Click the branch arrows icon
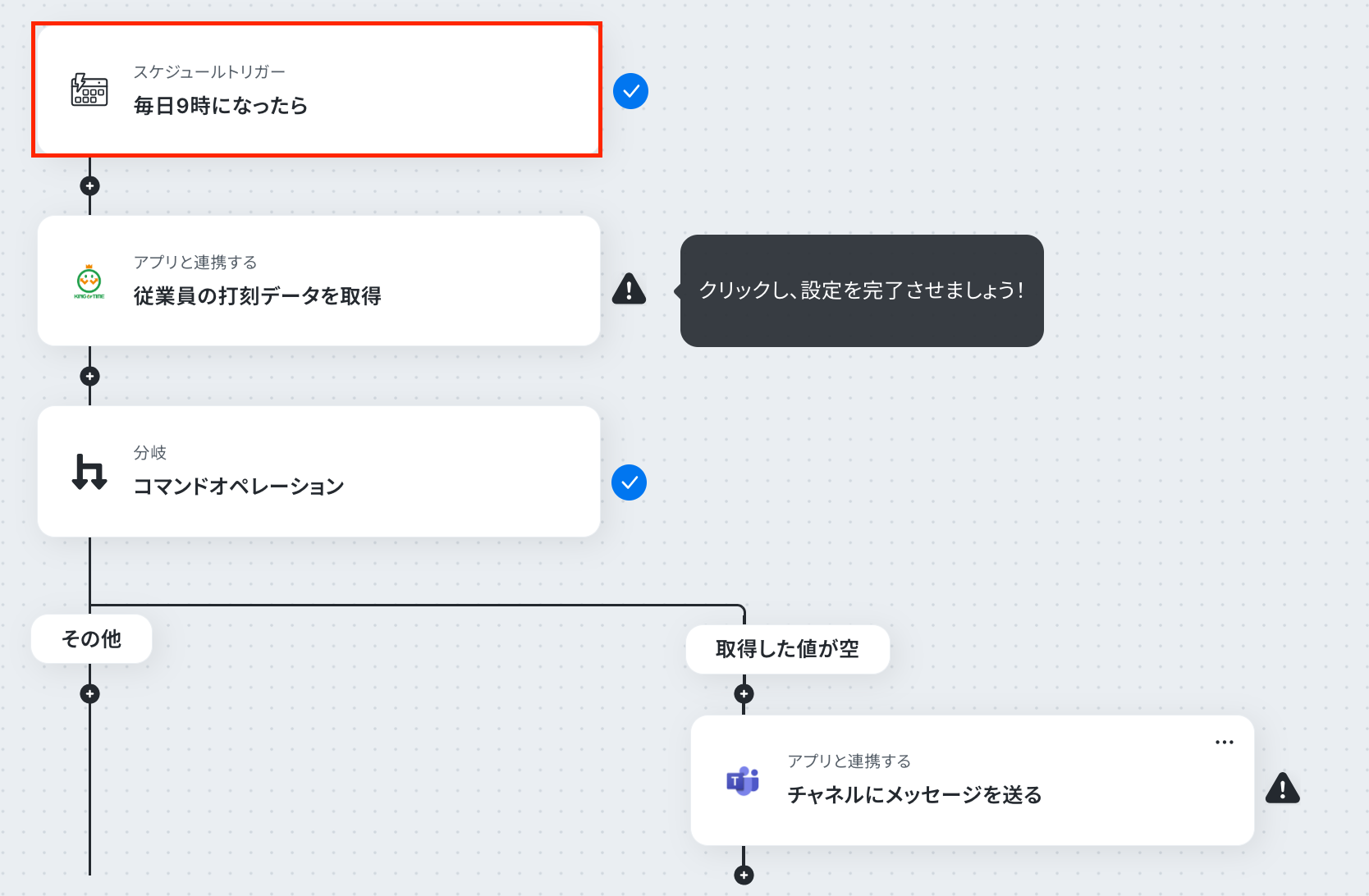1369x896 pixels. pyautogui.click(x=89, y=472)
